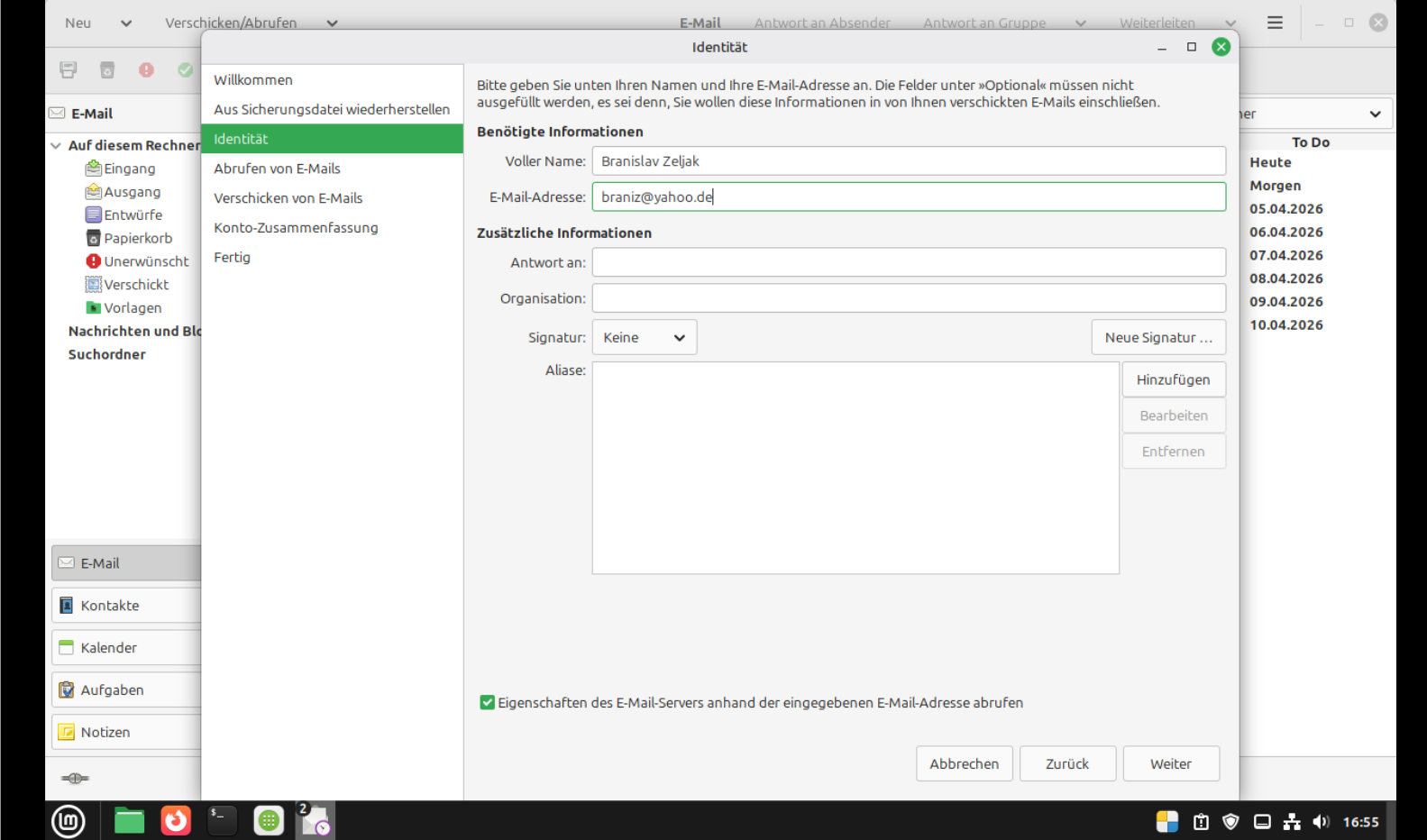Open the Signatur dropdown
The height and width of the screenshot is (840, 1427).
644,337
